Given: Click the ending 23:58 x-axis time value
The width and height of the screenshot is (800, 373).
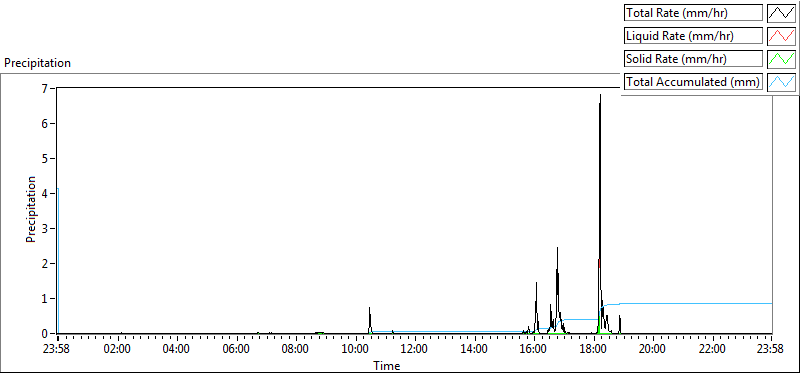Looking at the screenshot, I should coord(771,350).
